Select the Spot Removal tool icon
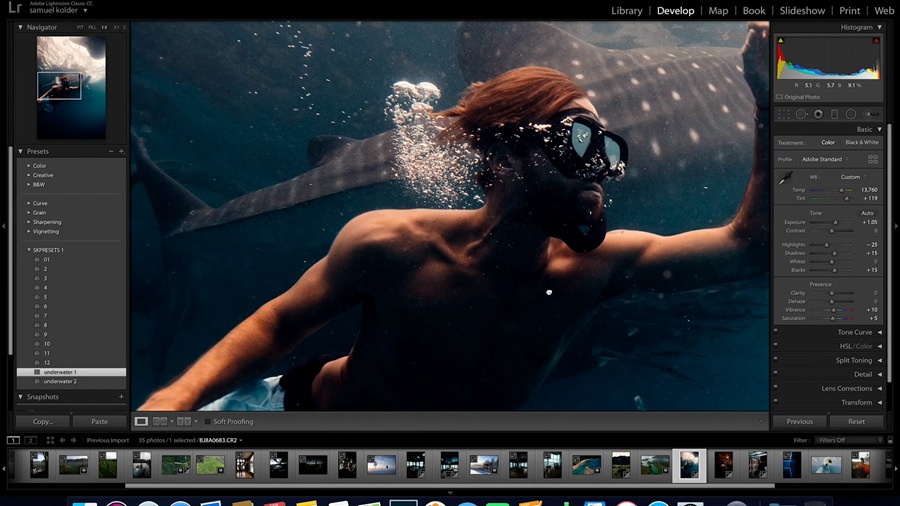Screen dimensions: 900x506 (x=801, y=114)
